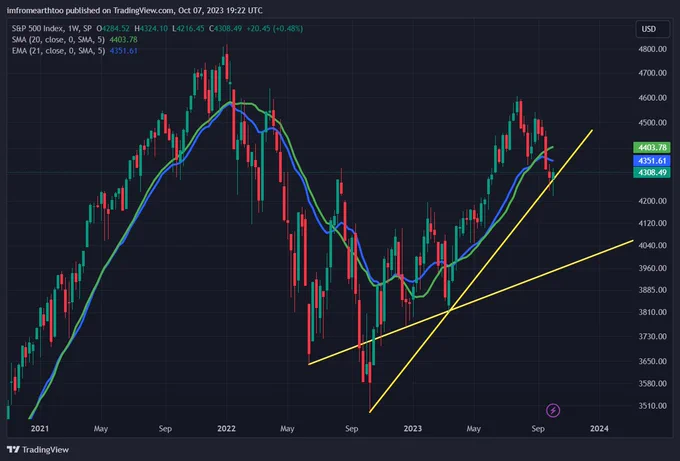Click the close value C4308.49 in header
The image size is (680, 461).
click(226, 29)
